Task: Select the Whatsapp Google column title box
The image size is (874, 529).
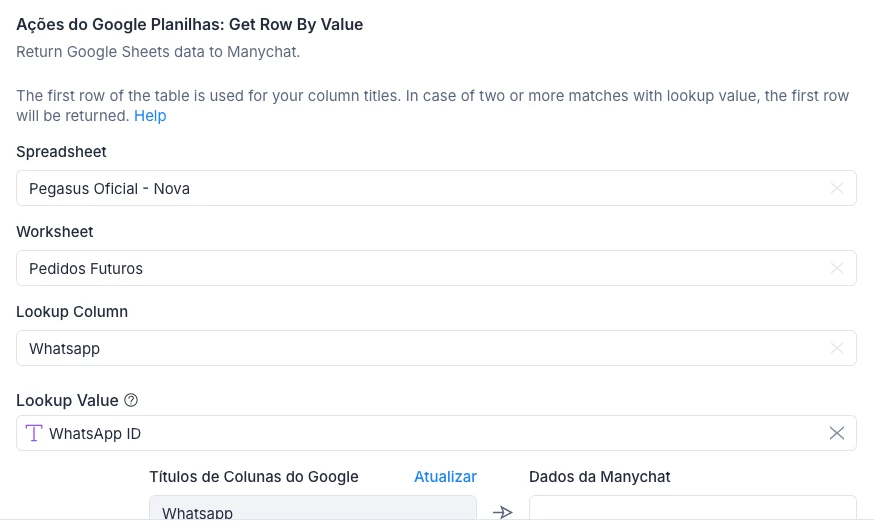Action: tap(312, 510)
